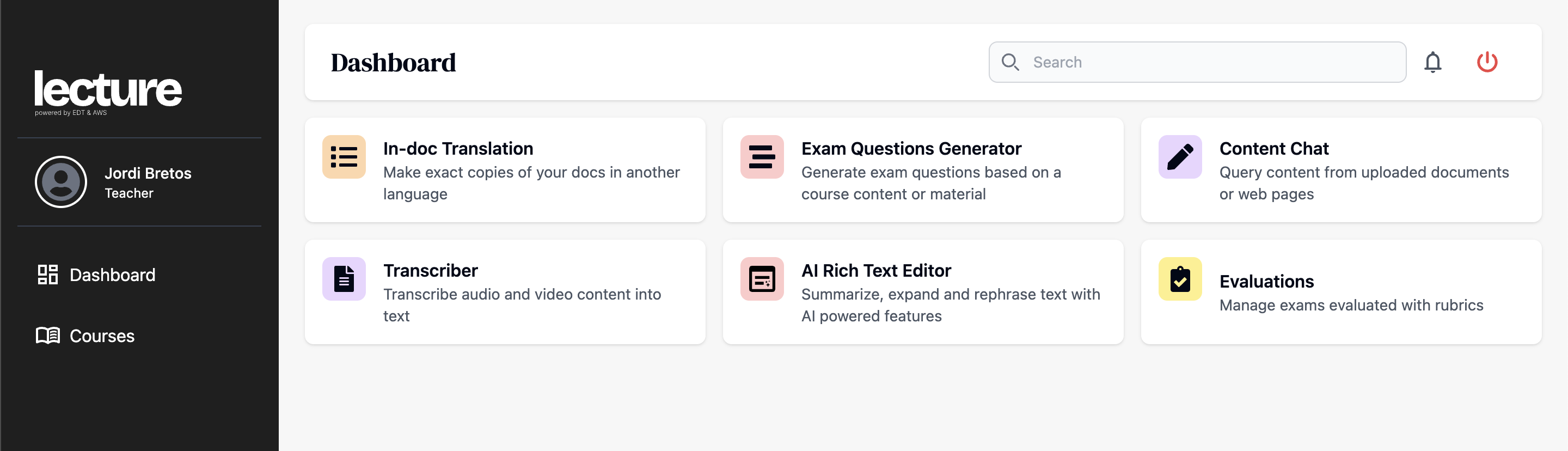This screenshot has height=451, width=1568.
Task: Click the notification bell icon
Action: click(1432, 62)
